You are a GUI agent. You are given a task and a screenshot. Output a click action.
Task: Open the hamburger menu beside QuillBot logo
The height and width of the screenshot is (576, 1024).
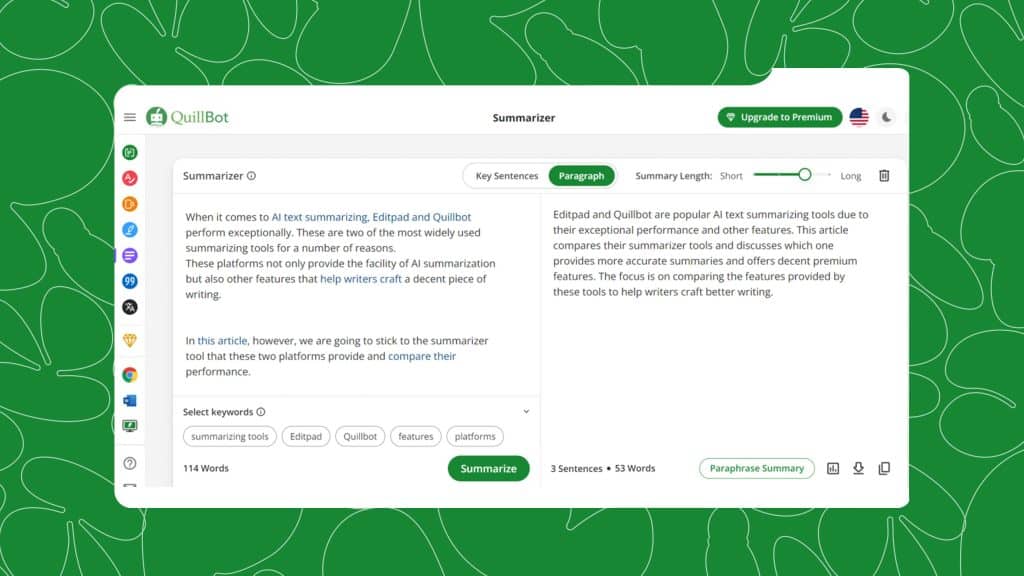(130, 117)
